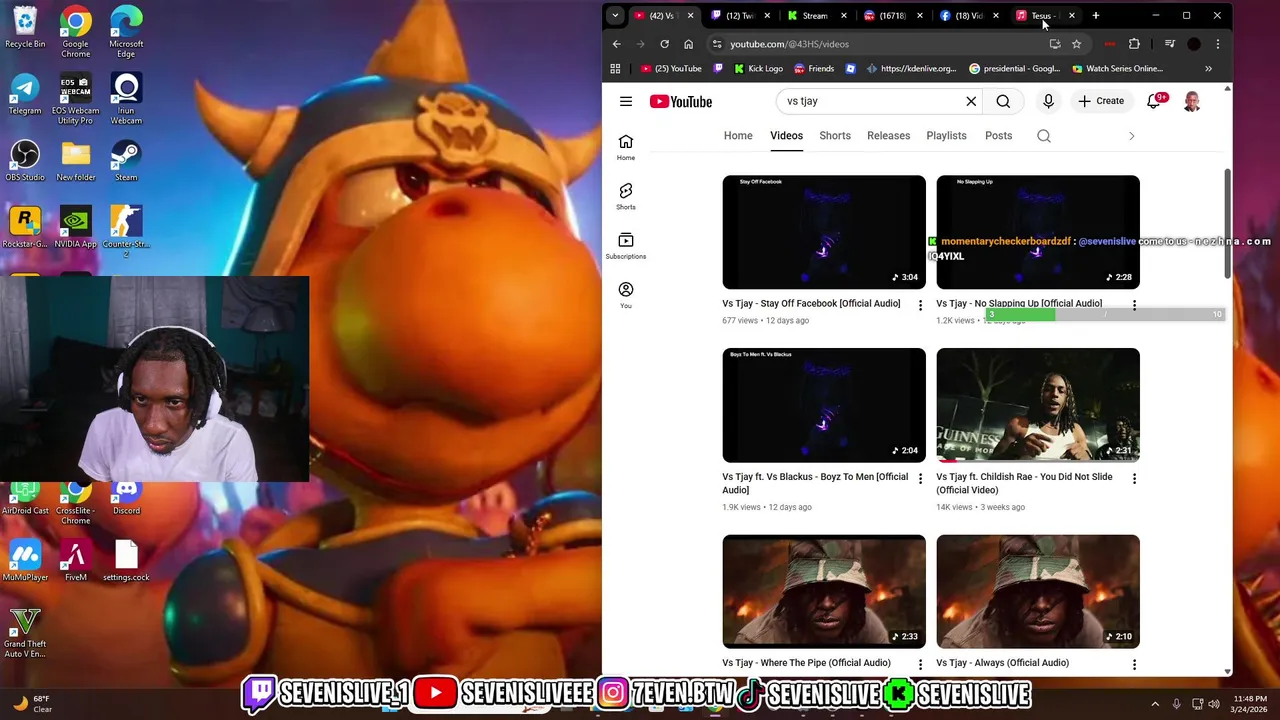Open Always Official Audio thumbnail

coord(1038,591)
